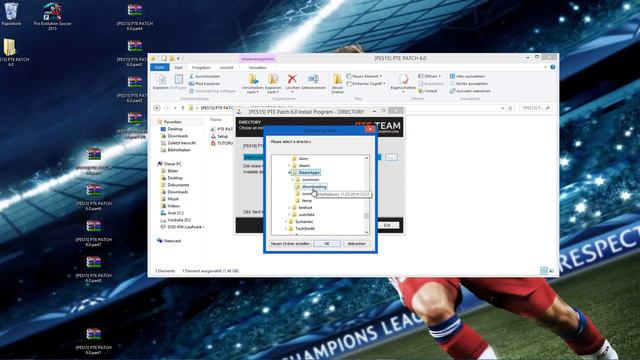Select the skins folder in tree

click(300, 158)
